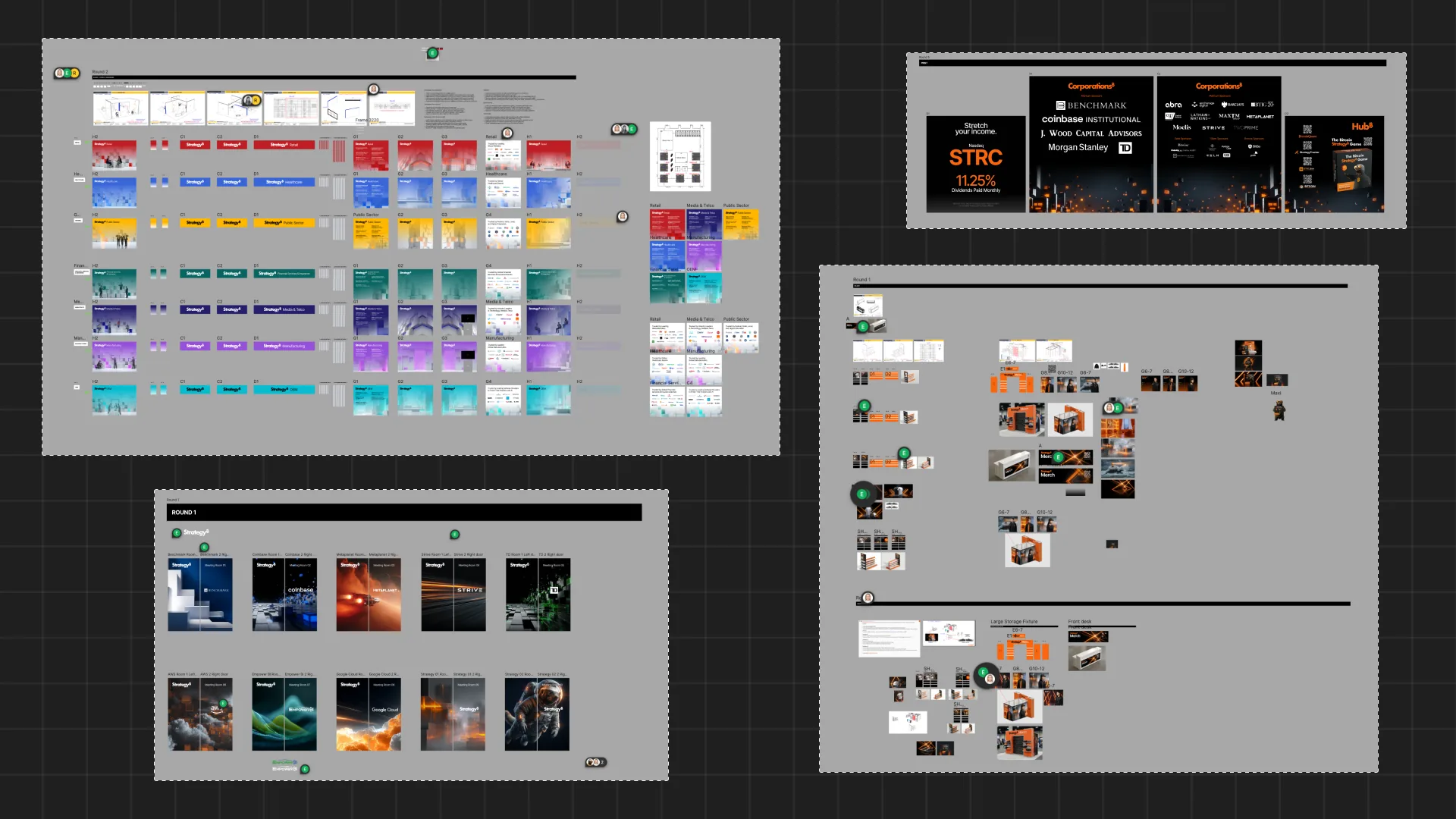The image size is (1456, 819).
Task: Open the comment pin next to the Empower BI logos
Action: [305, 769]
